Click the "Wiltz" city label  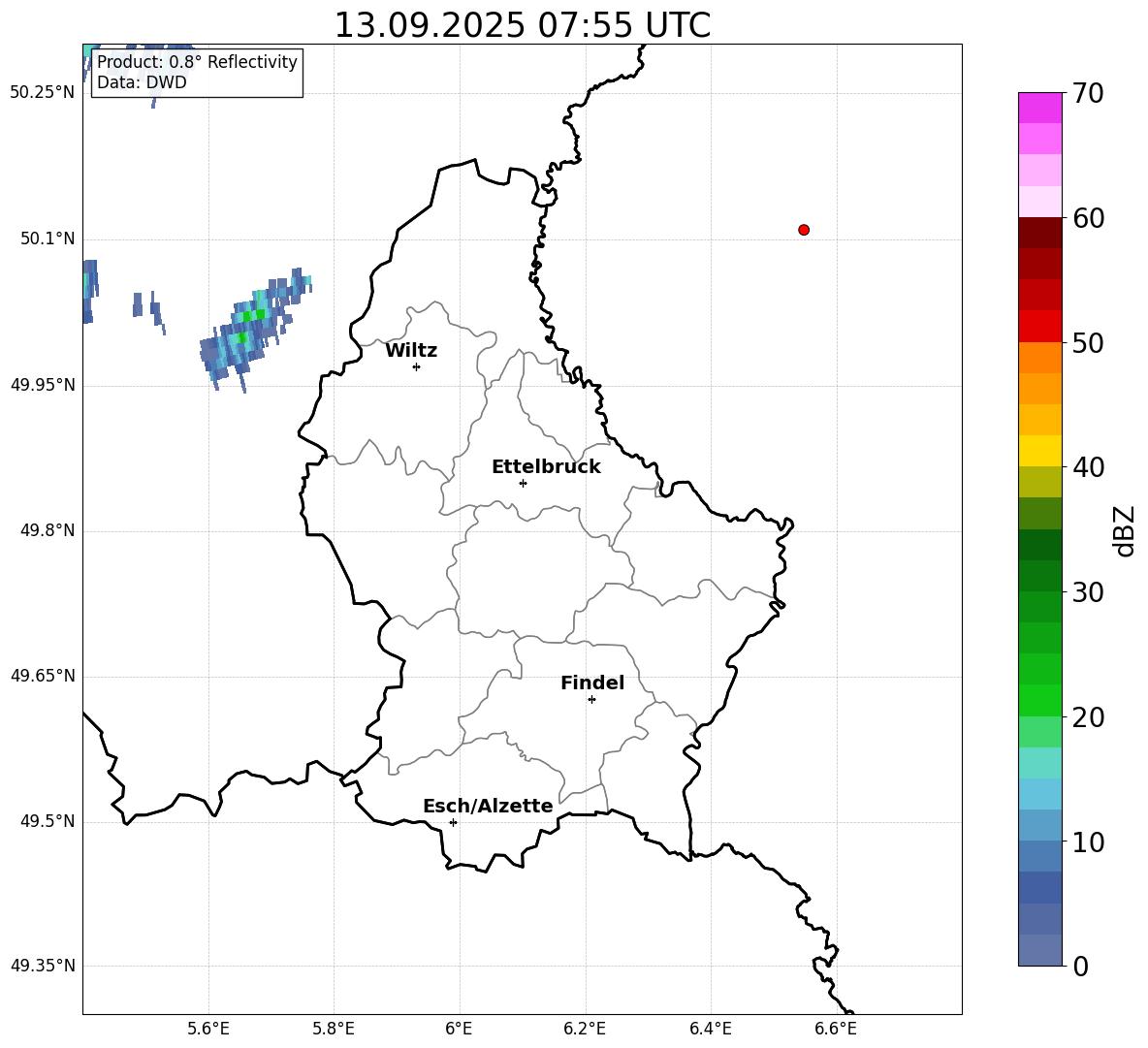pyautogui.click(x=411, y=351)
